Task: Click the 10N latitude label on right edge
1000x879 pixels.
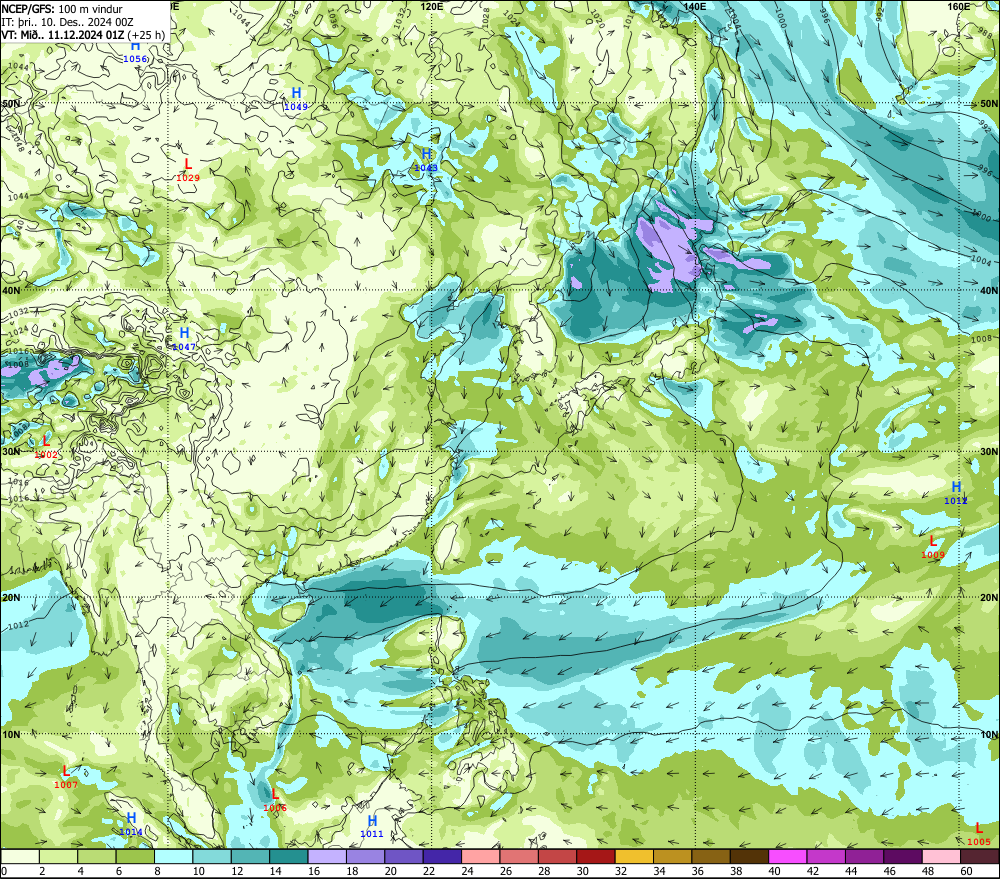Action: pyautogui.click(x=989, y=735)
